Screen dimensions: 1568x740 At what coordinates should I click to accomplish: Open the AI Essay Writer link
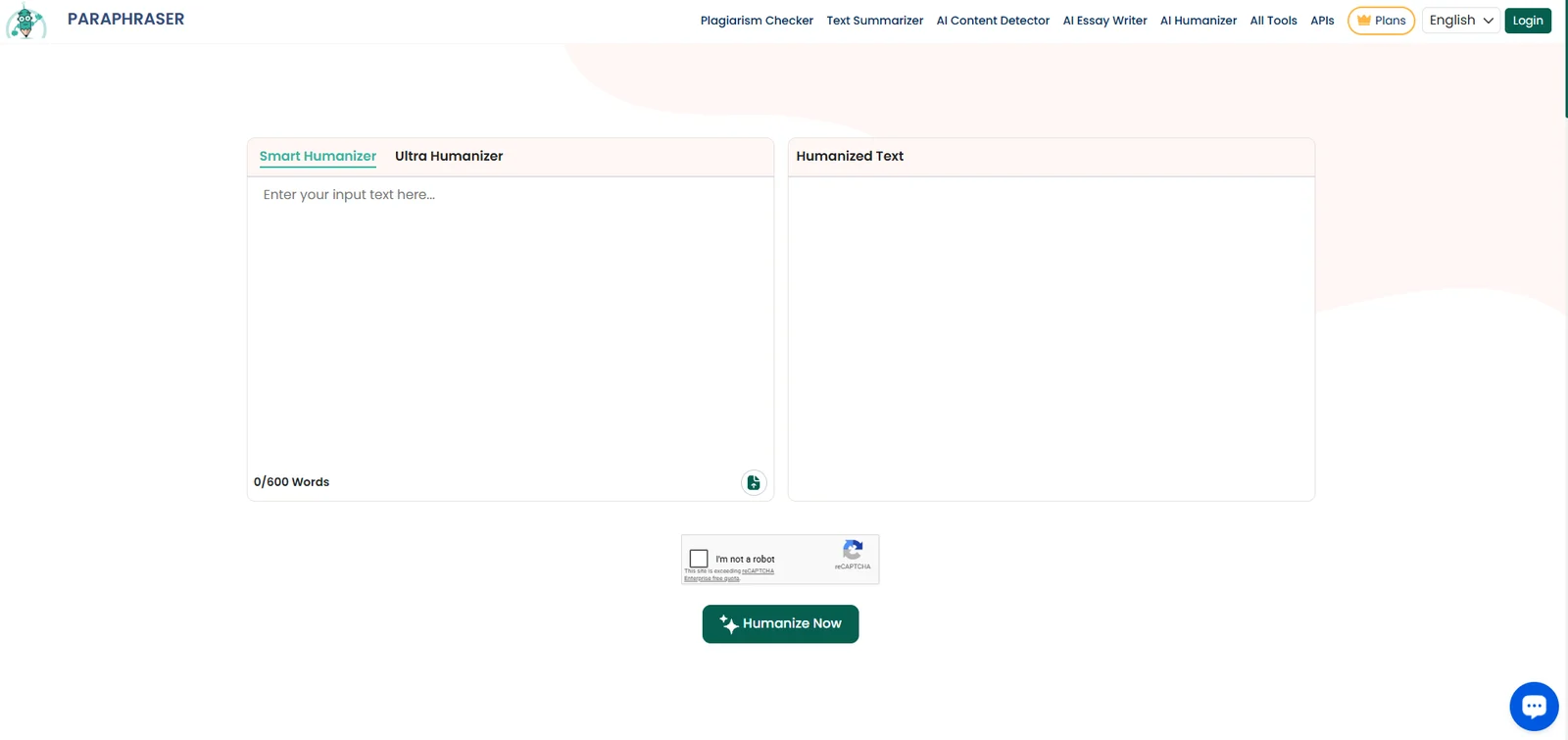(1104, 21)
